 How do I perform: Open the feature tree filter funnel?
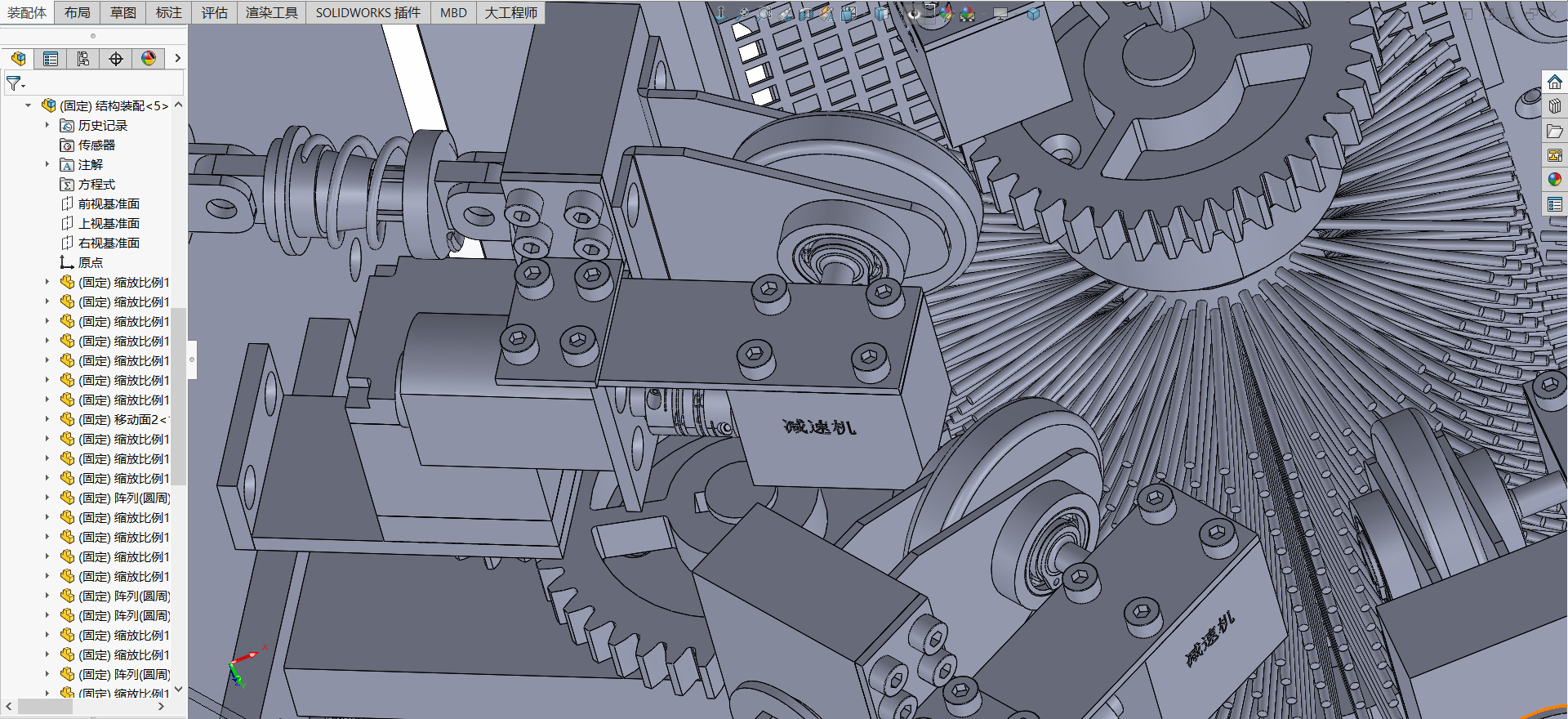coord(15,83)
